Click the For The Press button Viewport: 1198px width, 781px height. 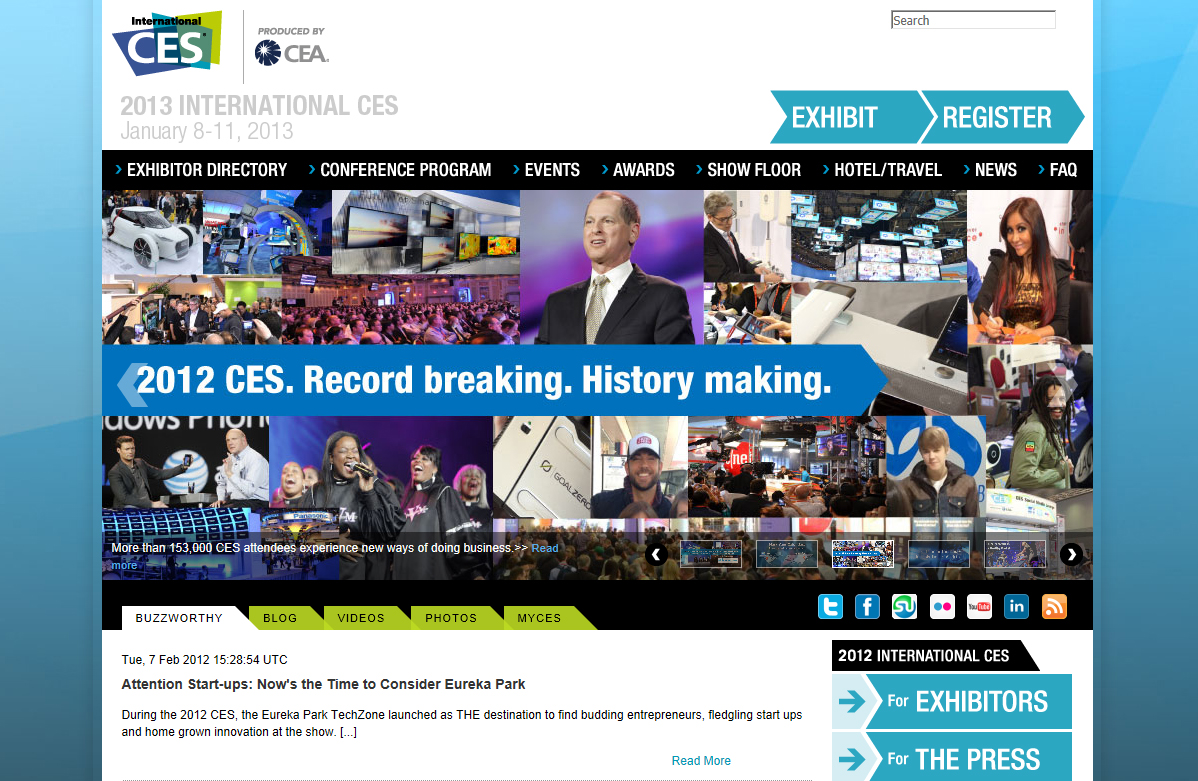coord(952,758)
